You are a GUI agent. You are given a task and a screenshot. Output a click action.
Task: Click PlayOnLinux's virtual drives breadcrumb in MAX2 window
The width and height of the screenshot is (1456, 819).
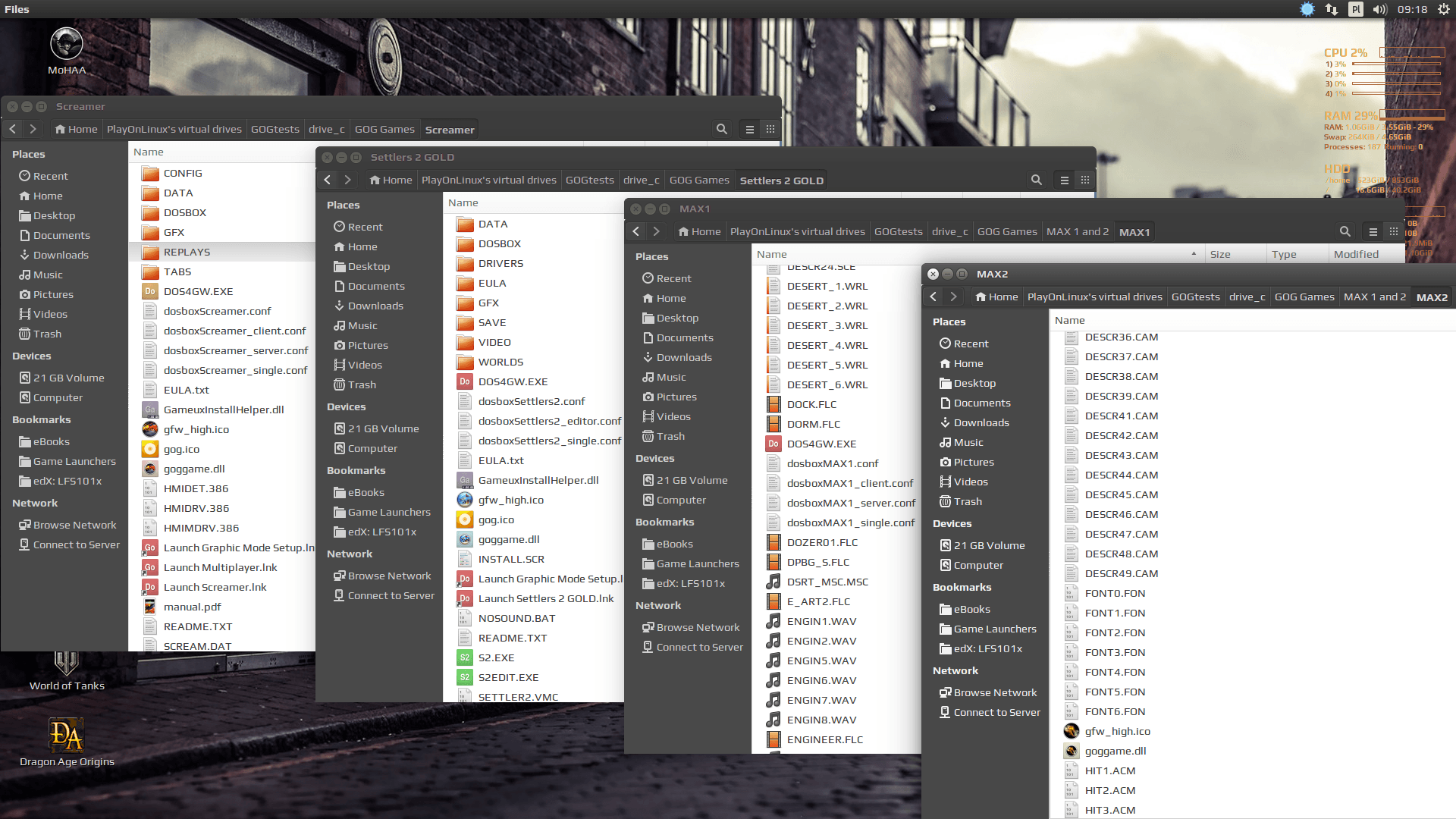pyautogui.click(x=1095, y=297)
